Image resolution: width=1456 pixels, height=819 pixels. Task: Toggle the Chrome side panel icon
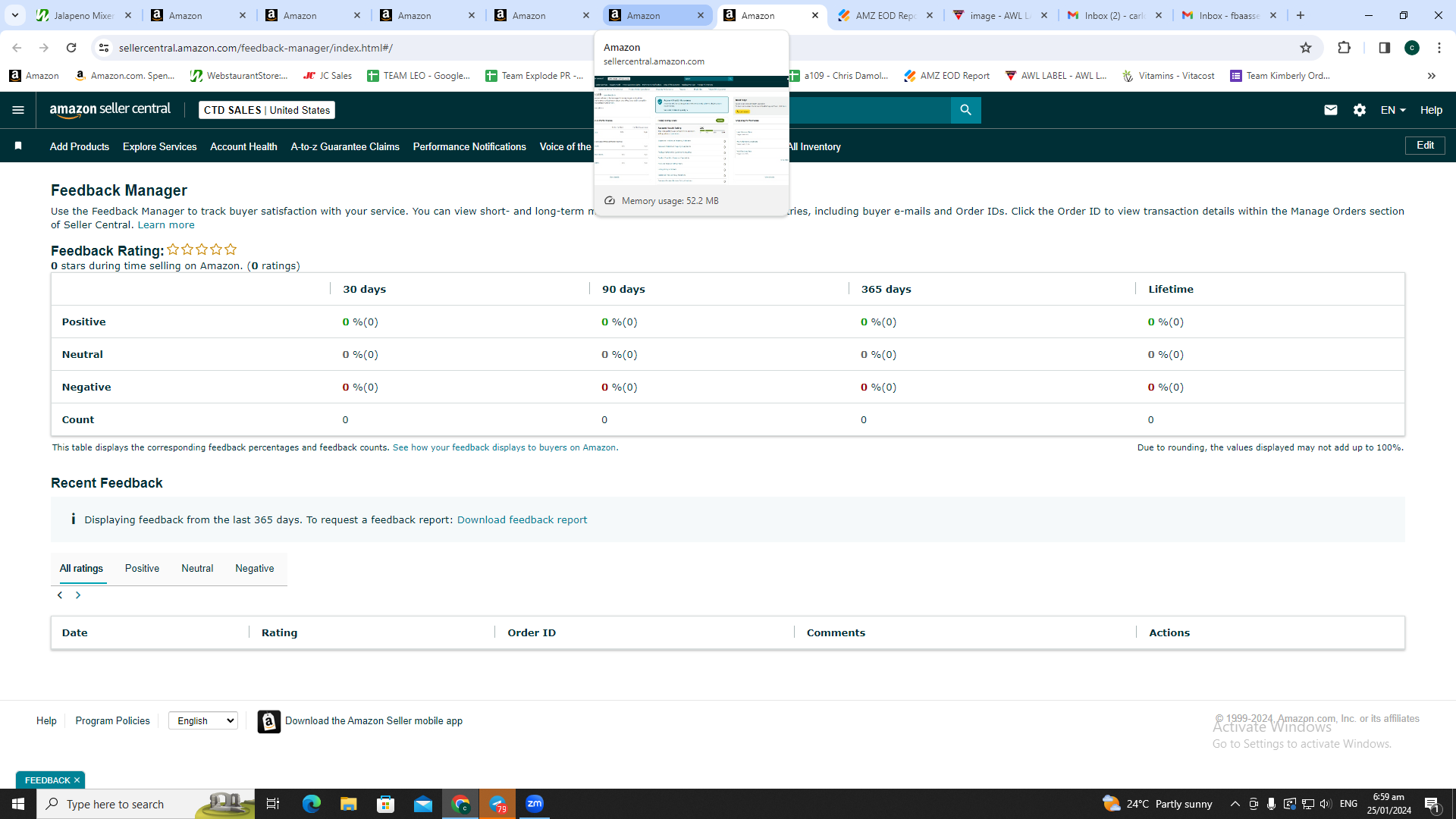1385,48
